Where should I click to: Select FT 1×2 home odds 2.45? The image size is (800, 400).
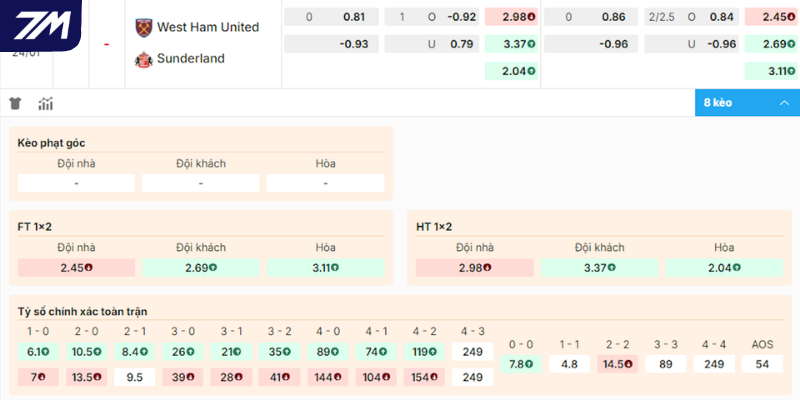tap(76, 267)
